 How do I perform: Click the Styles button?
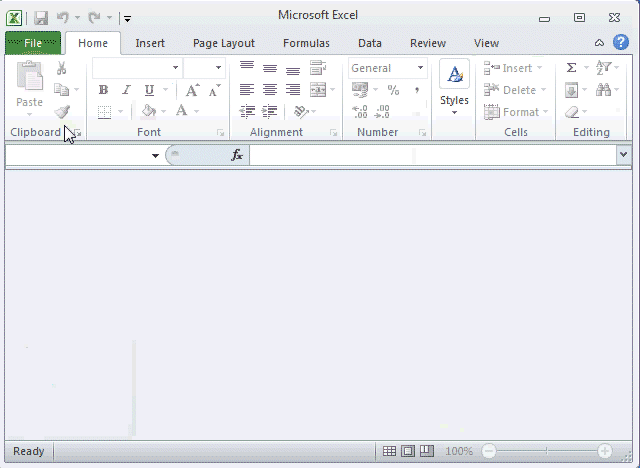(x=454, y=88)
